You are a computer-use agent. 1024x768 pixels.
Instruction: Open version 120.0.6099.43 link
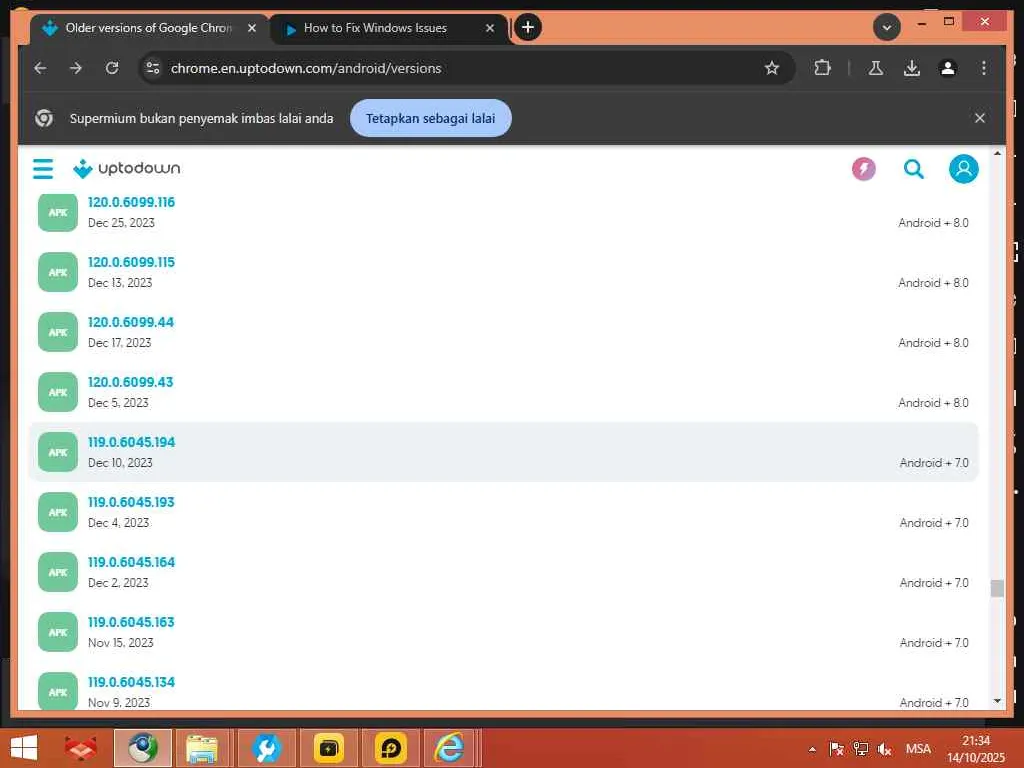pyautogui.click(x=131, y=383)
